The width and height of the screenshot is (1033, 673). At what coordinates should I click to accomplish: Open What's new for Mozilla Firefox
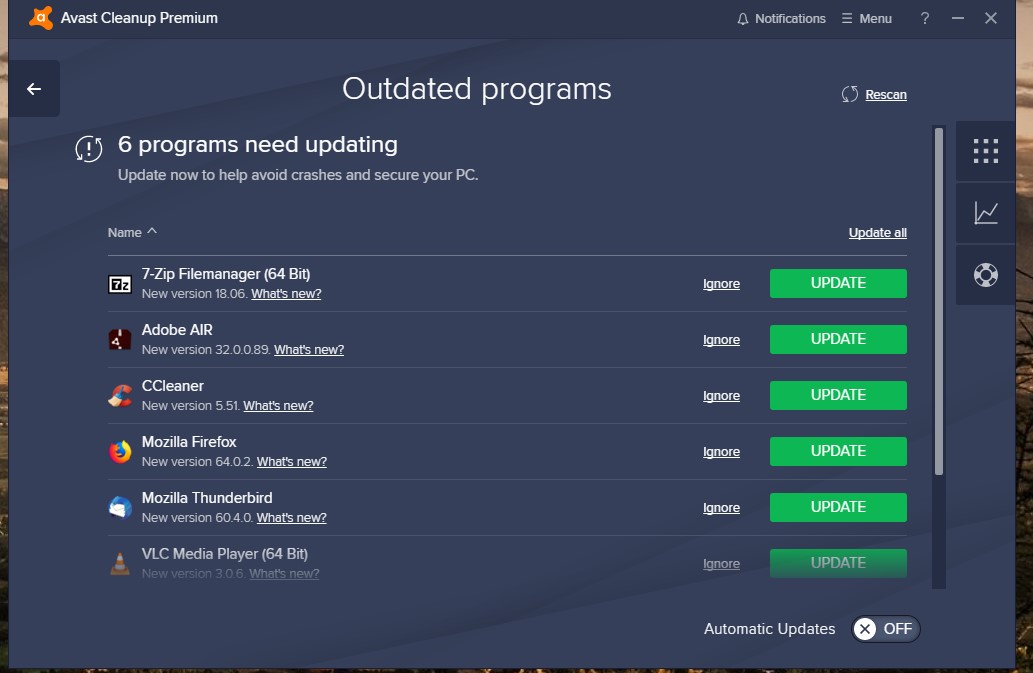pyautogui.click(x=292, y=462)
